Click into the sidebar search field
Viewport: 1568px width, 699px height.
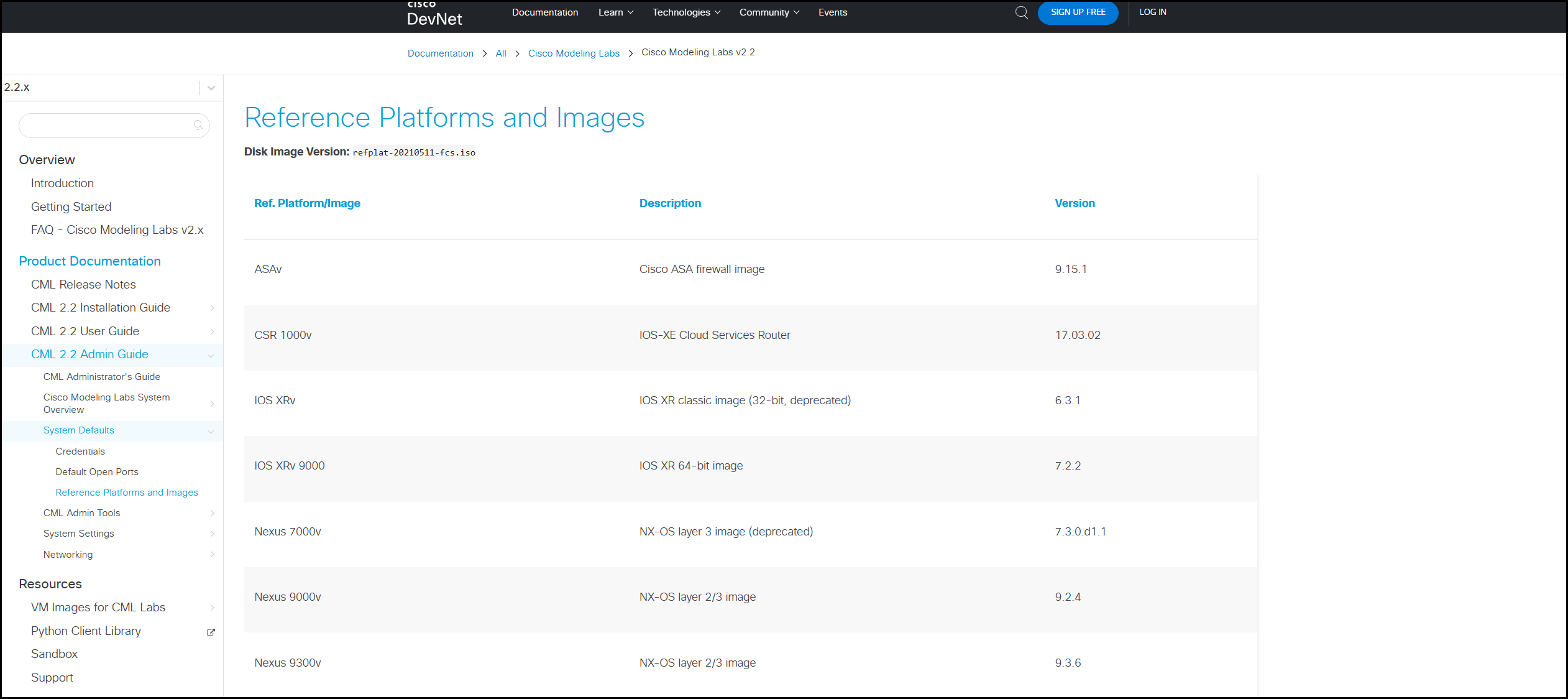click(114, 125)
